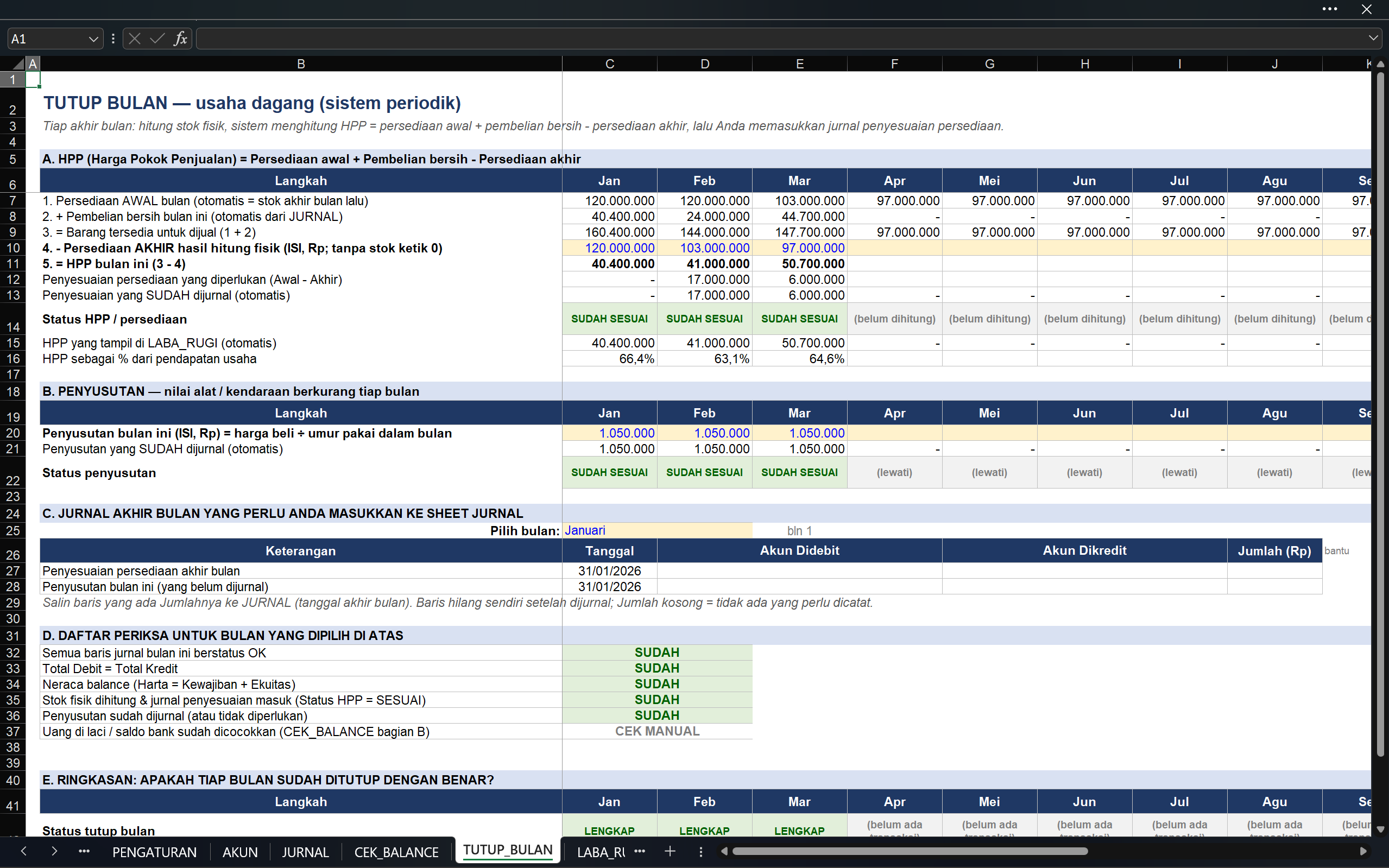The width and height of the screenshot is (1389, 868).
Task: Click the horizontal scrollbar right arrow
Action: 1363,851
